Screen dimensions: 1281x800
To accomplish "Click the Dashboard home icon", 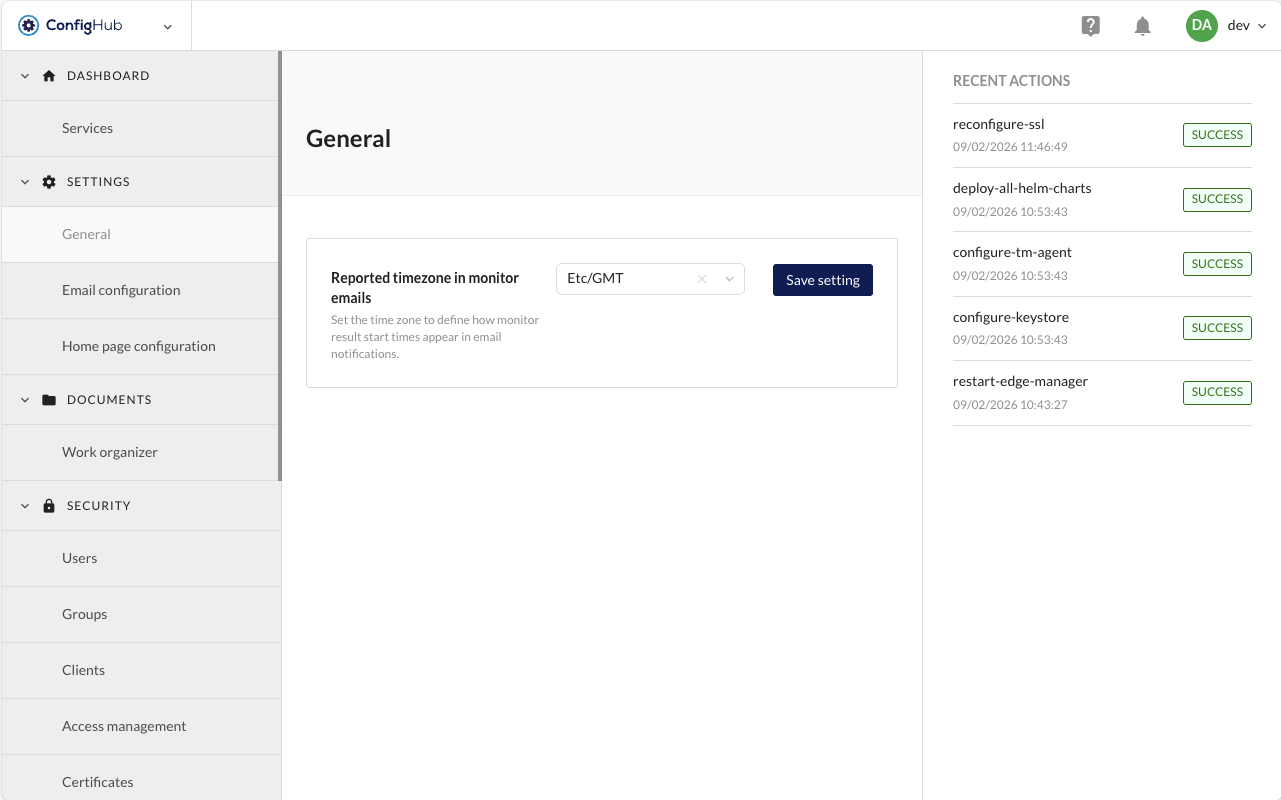I will (49, 76).
